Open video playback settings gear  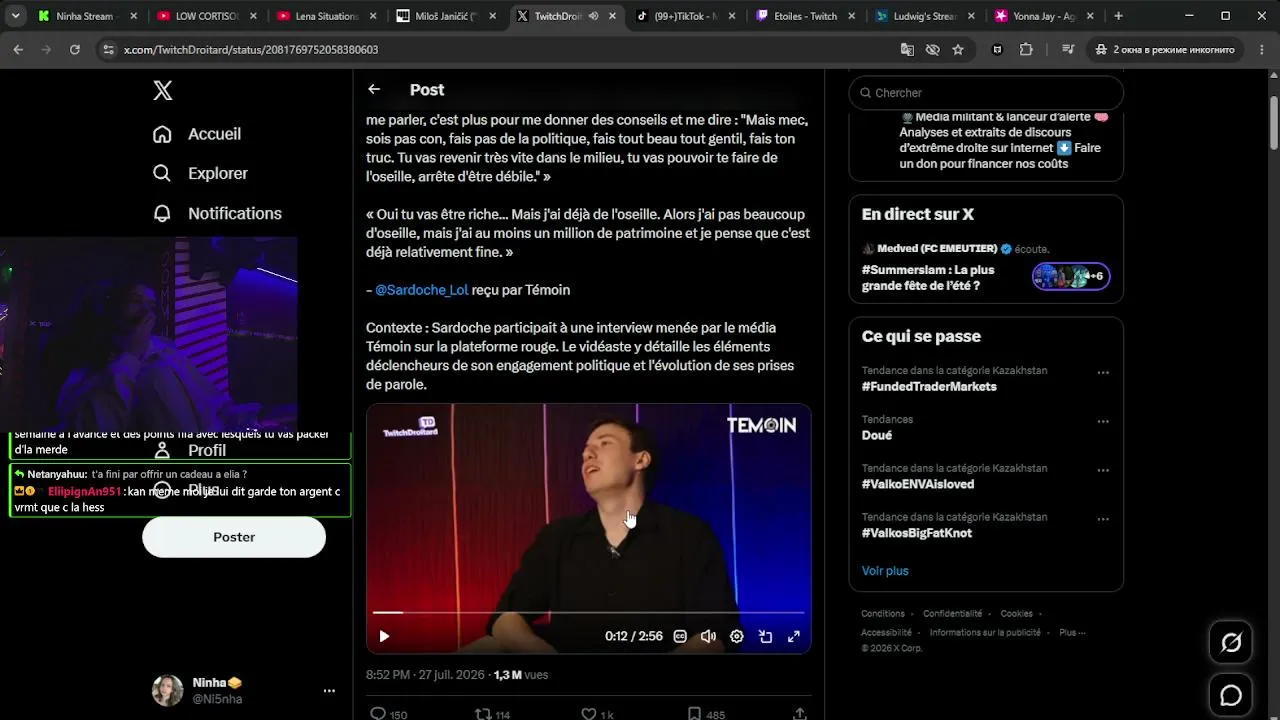[737, 636]
